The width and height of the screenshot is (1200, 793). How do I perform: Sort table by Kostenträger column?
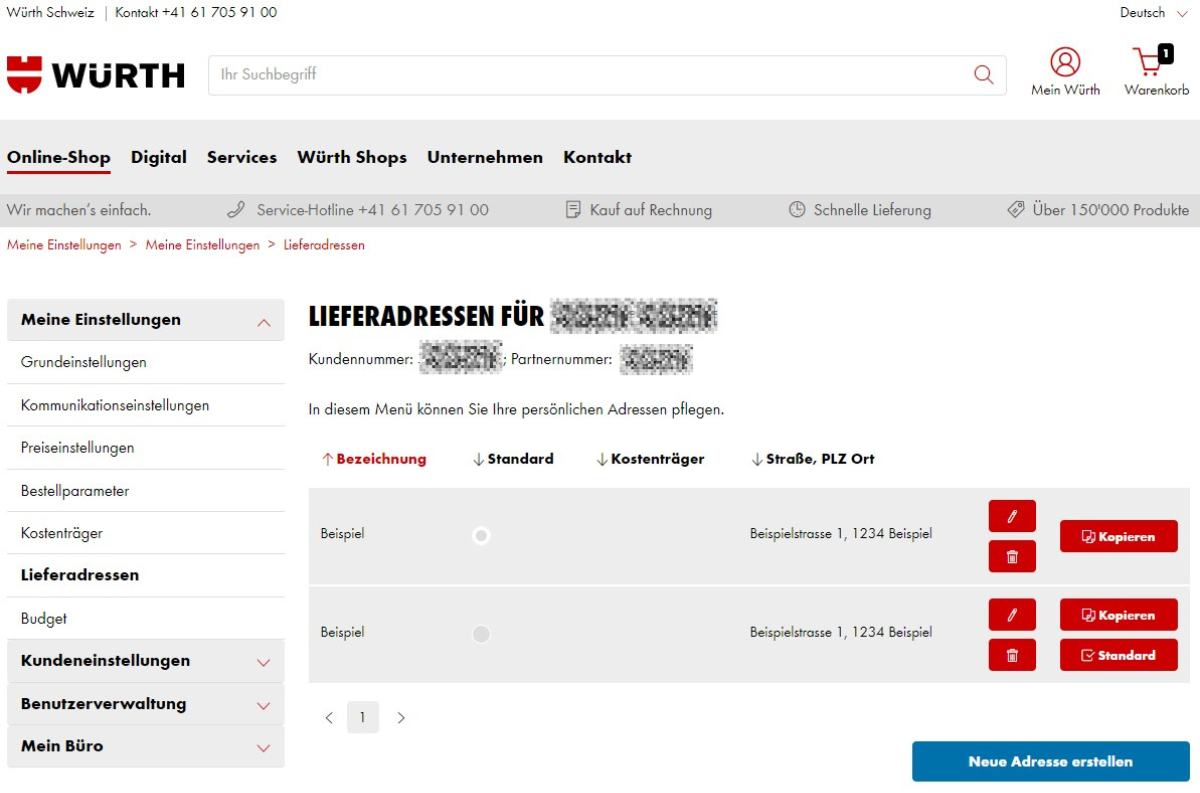click(x=650, y=459)
